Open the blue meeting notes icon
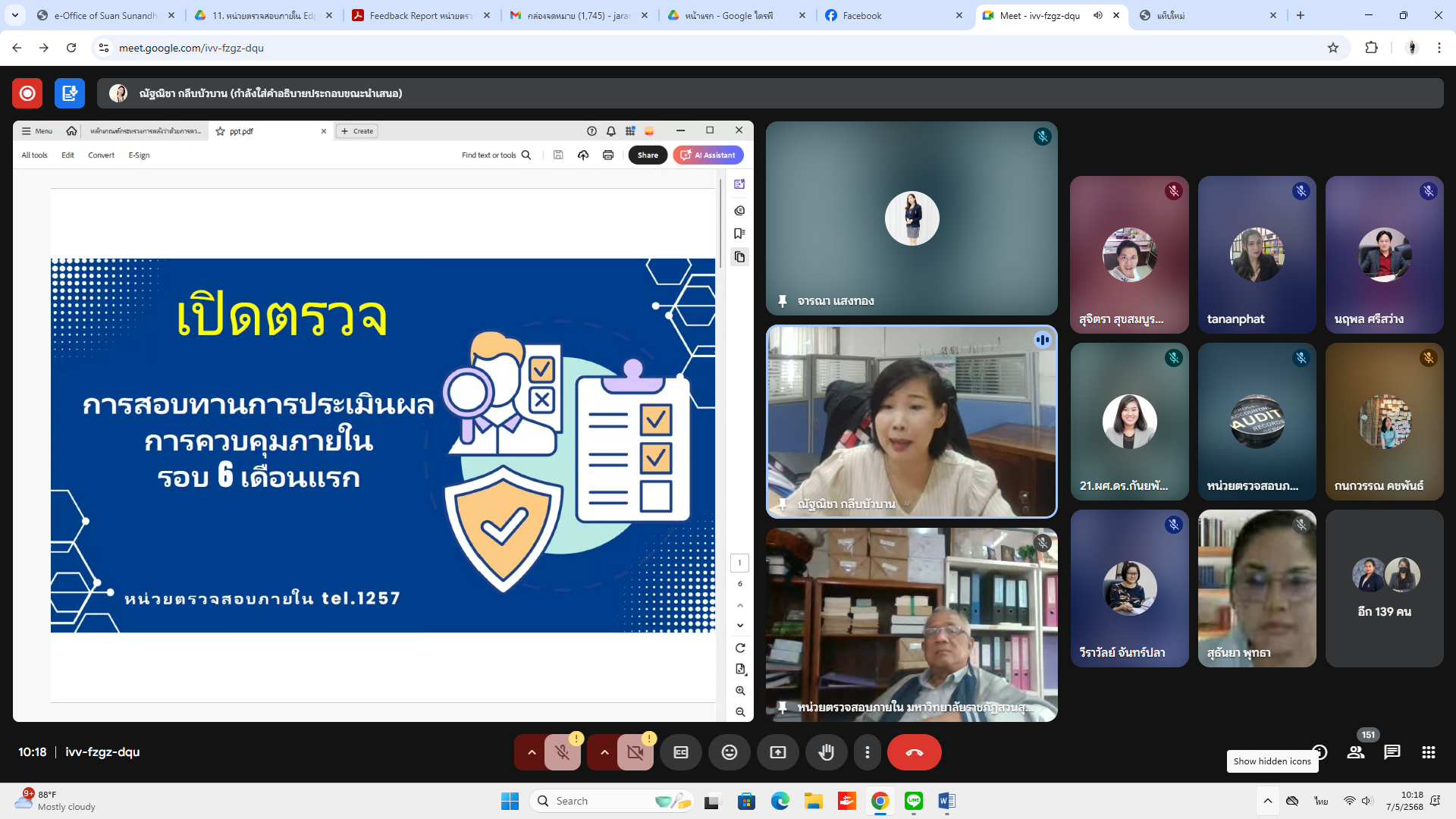This screenshot has width=1456, height=819. (69, 93)
